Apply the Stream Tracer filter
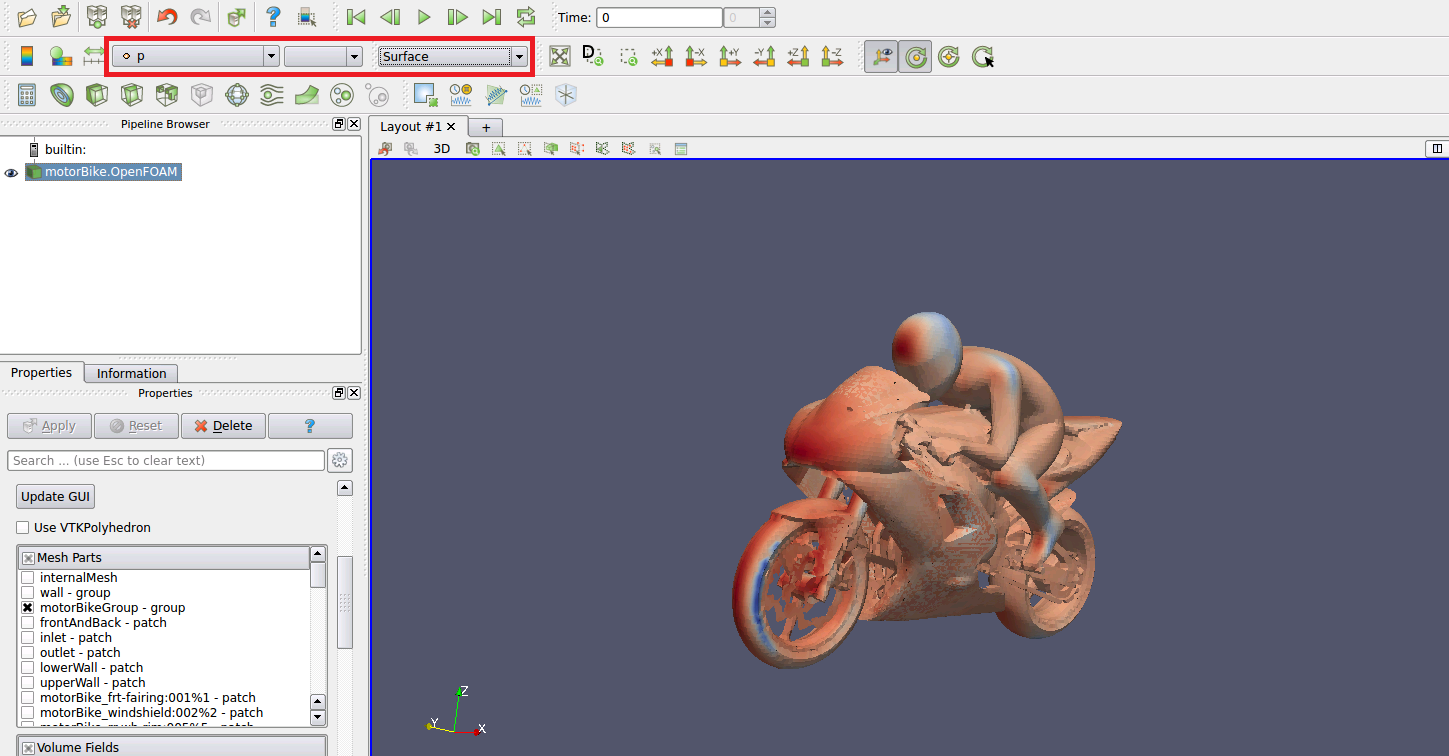The width and height of the screenshot is (1449, 756). 272,95
